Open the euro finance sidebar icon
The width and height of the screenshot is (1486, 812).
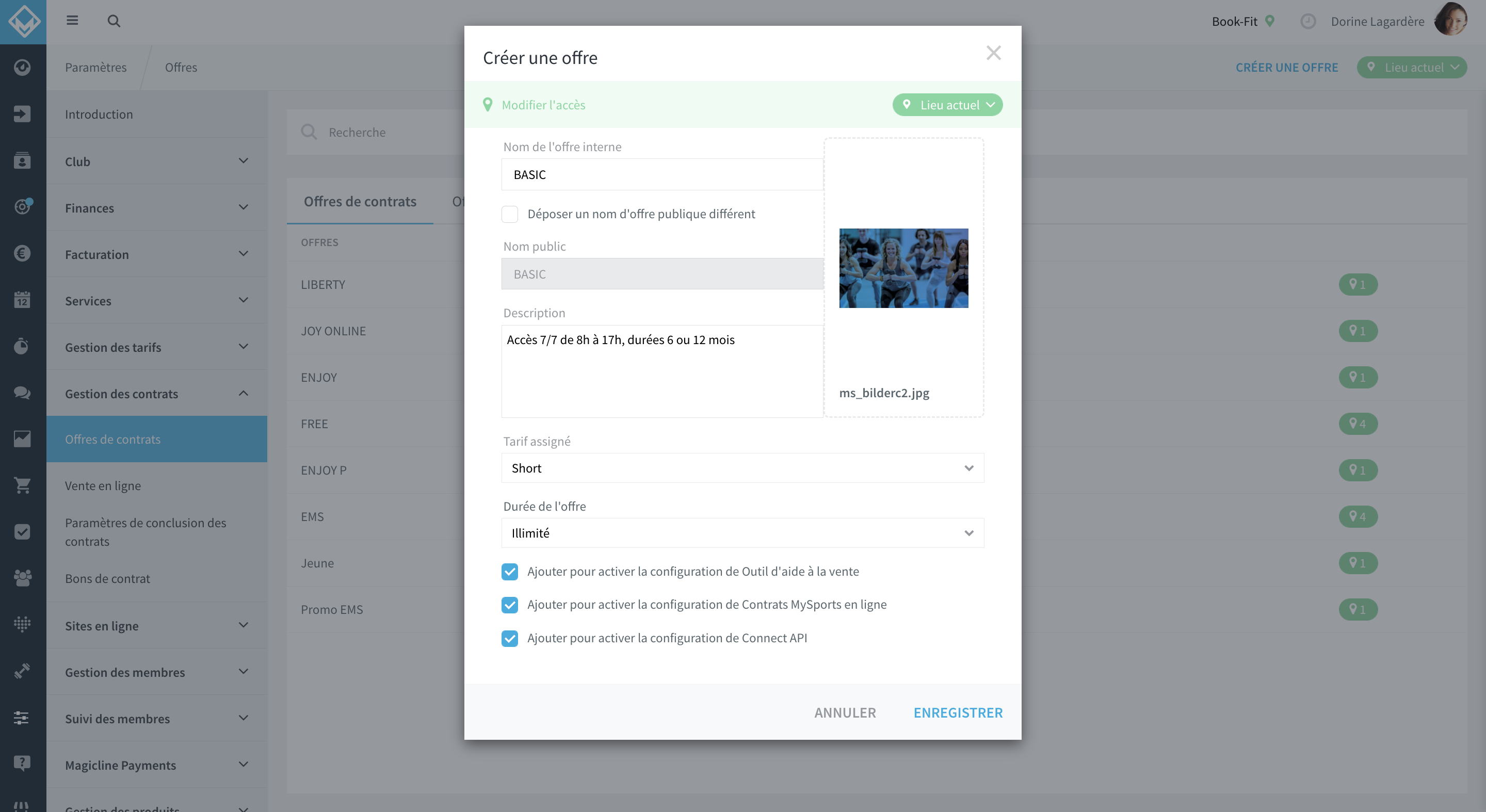tap(22, 253)
